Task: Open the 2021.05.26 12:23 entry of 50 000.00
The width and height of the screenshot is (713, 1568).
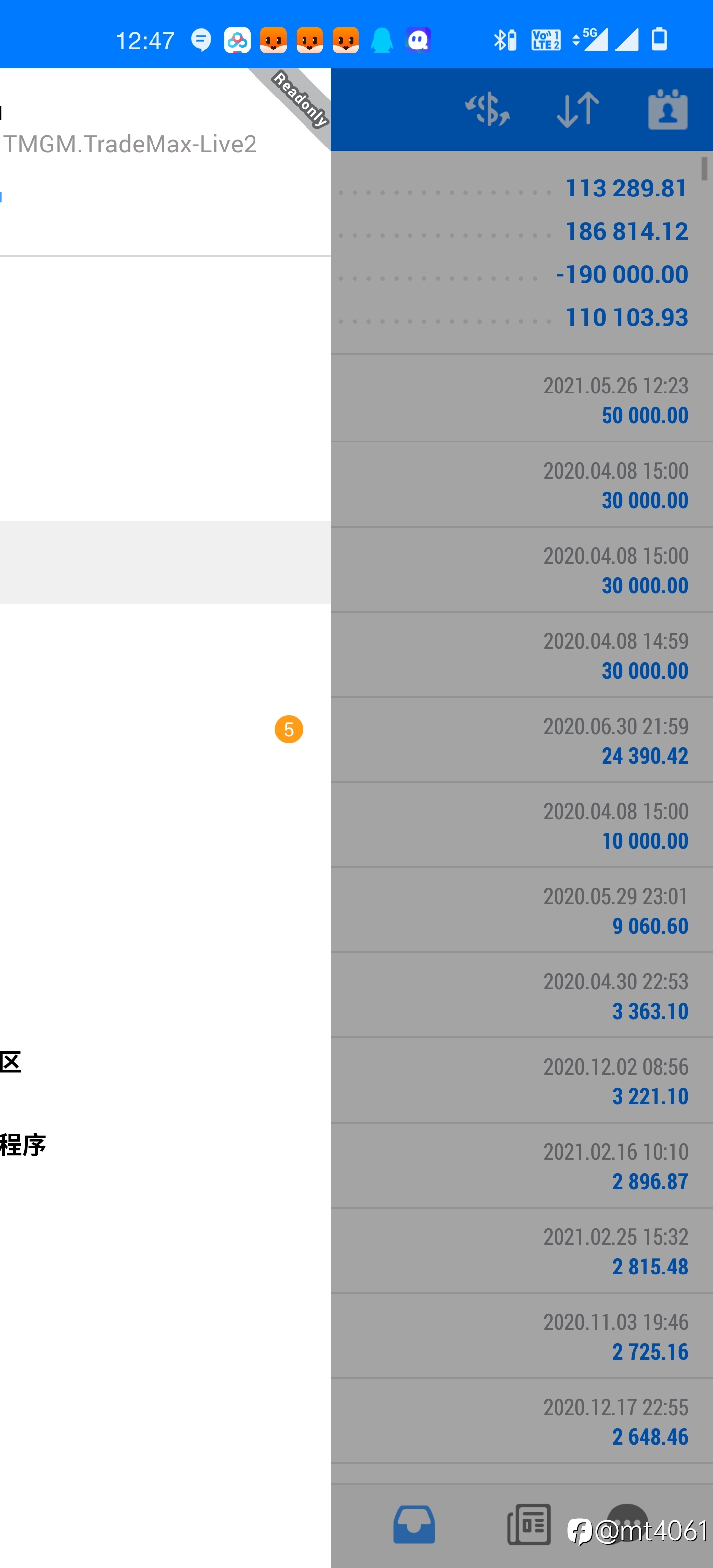Action: coord(522,399)
